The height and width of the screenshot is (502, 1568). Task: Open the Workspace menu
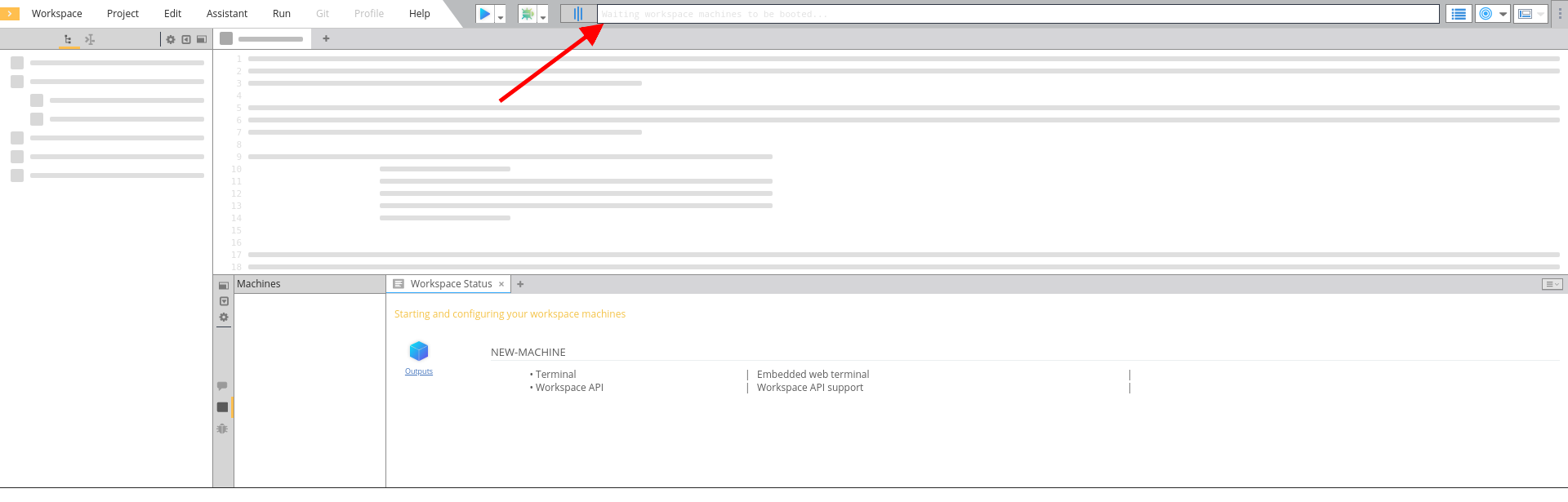coord(56,14)
